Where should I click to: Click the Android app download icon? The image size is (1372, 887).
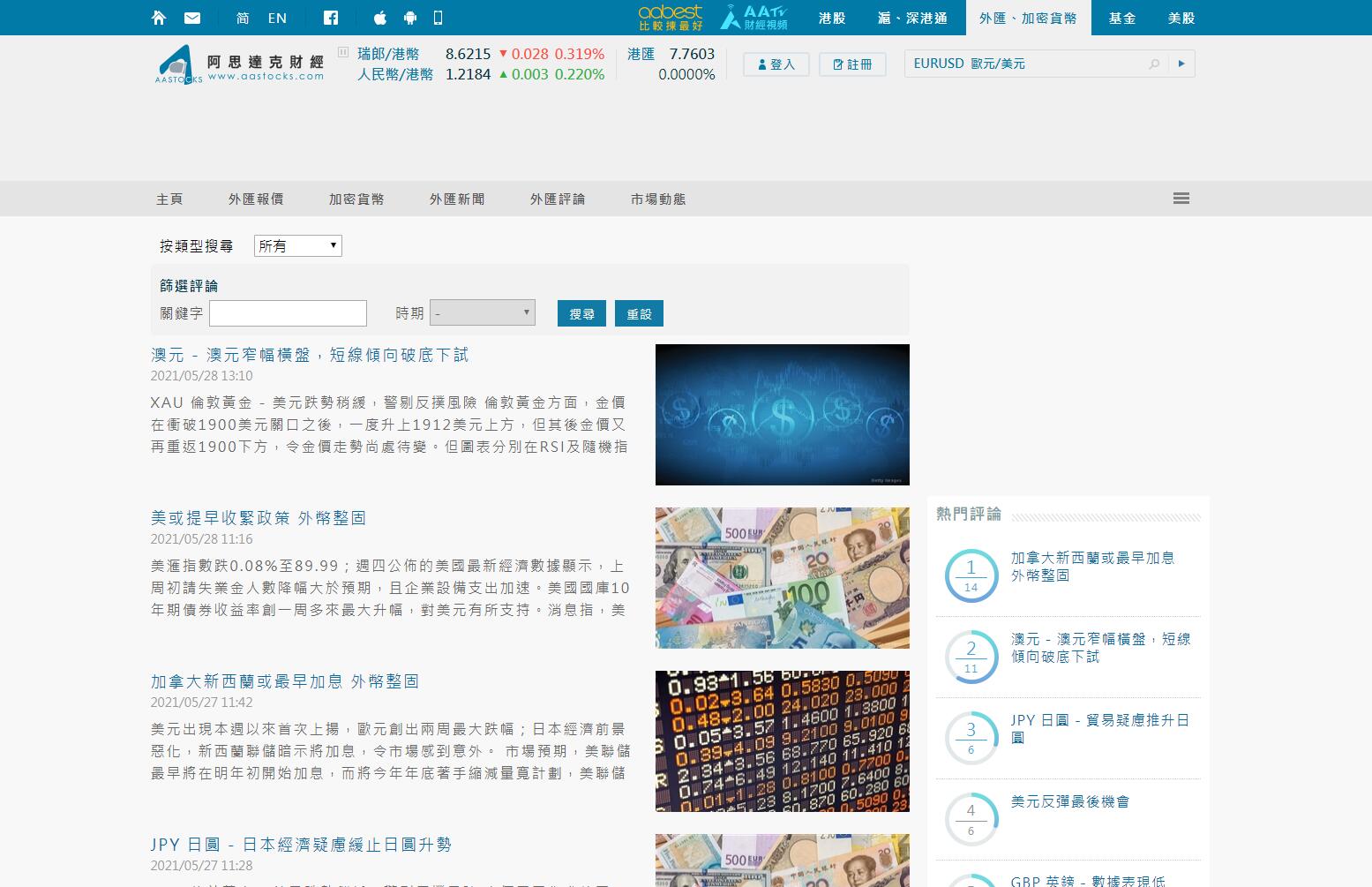[409, 18]
